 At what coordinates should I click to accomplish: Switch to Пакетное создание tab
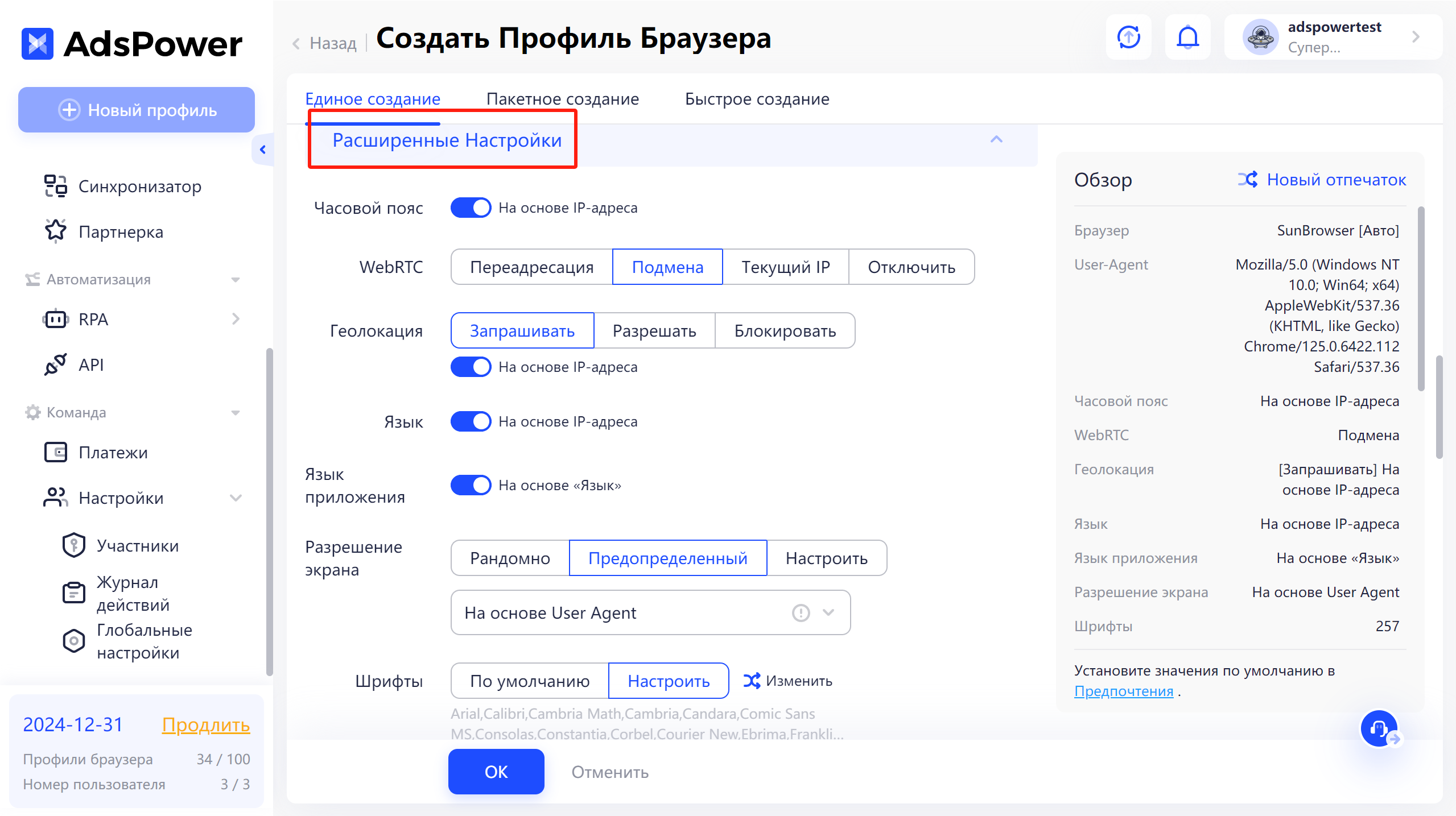tap(562, 99)
